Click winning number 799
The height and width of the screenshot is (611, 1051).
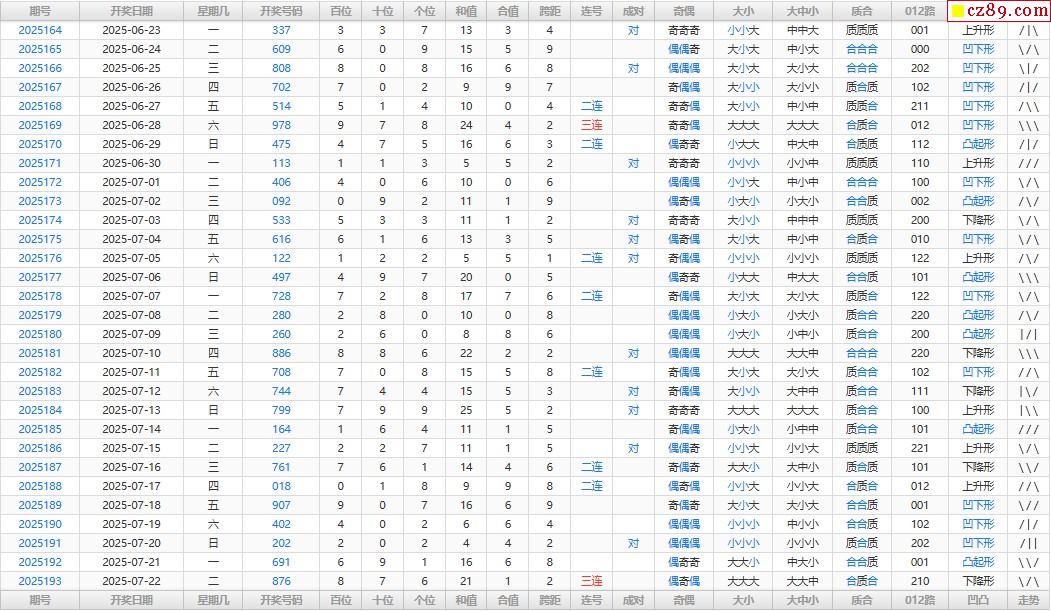click(x=282, y=410)
